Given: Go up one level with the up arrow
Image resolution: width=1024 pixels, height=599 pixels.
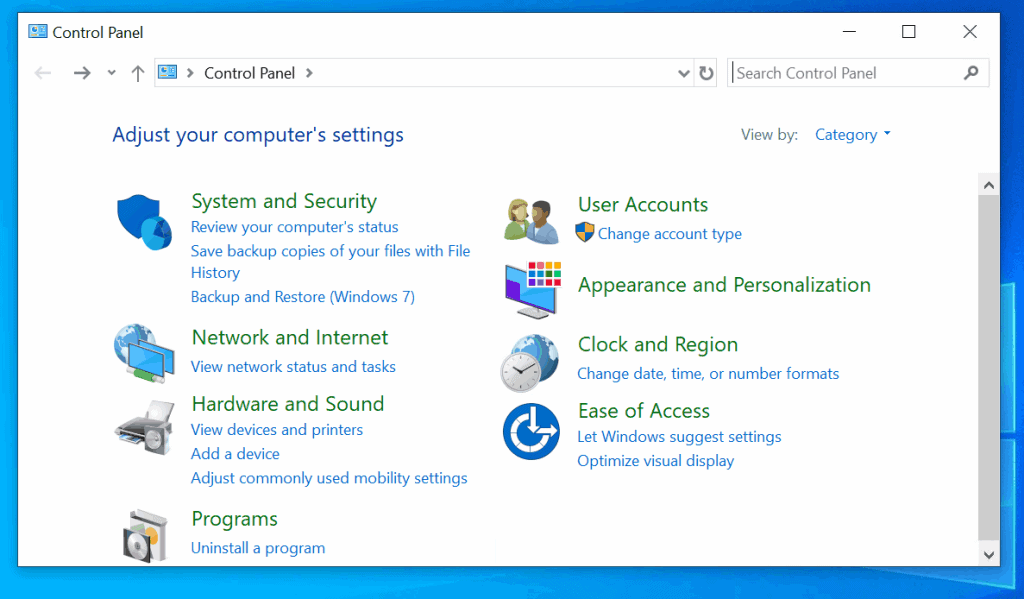Looking at the screenshot, I should 137,73.
